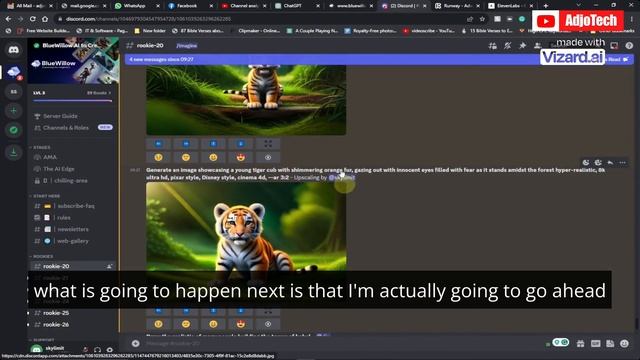Click Add Reaction icon on hovered message
Screen dimensions: 640x360
pos(586,162)
